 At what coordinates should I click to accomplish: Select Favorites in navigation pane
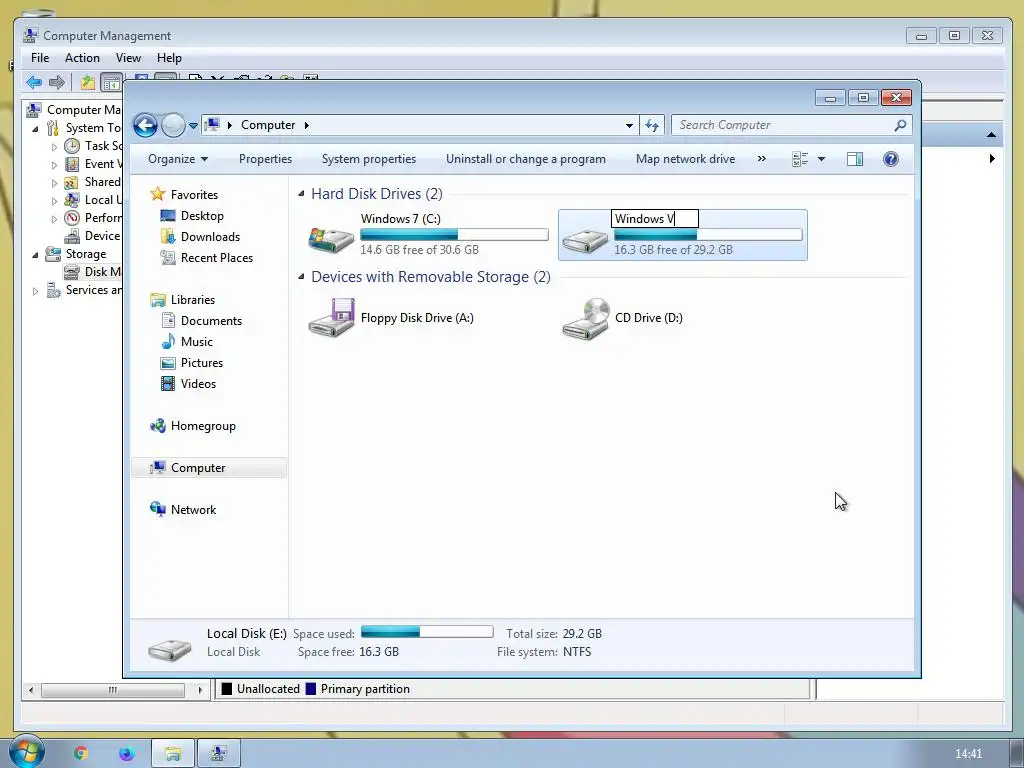point(194,195)
